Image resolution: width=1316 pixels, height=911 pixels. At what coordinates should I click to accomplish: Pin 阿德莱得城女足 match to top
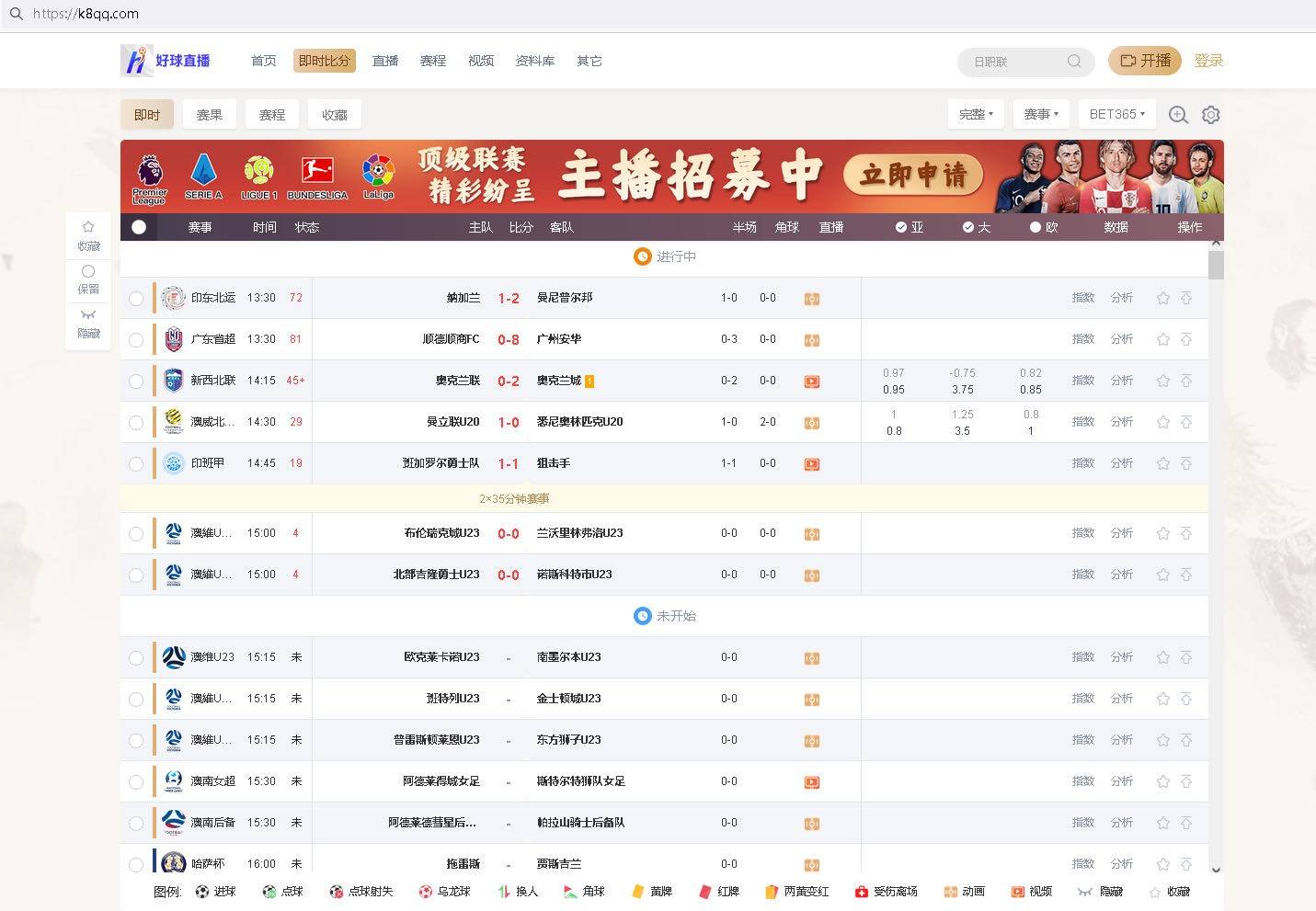[1186, 781]
